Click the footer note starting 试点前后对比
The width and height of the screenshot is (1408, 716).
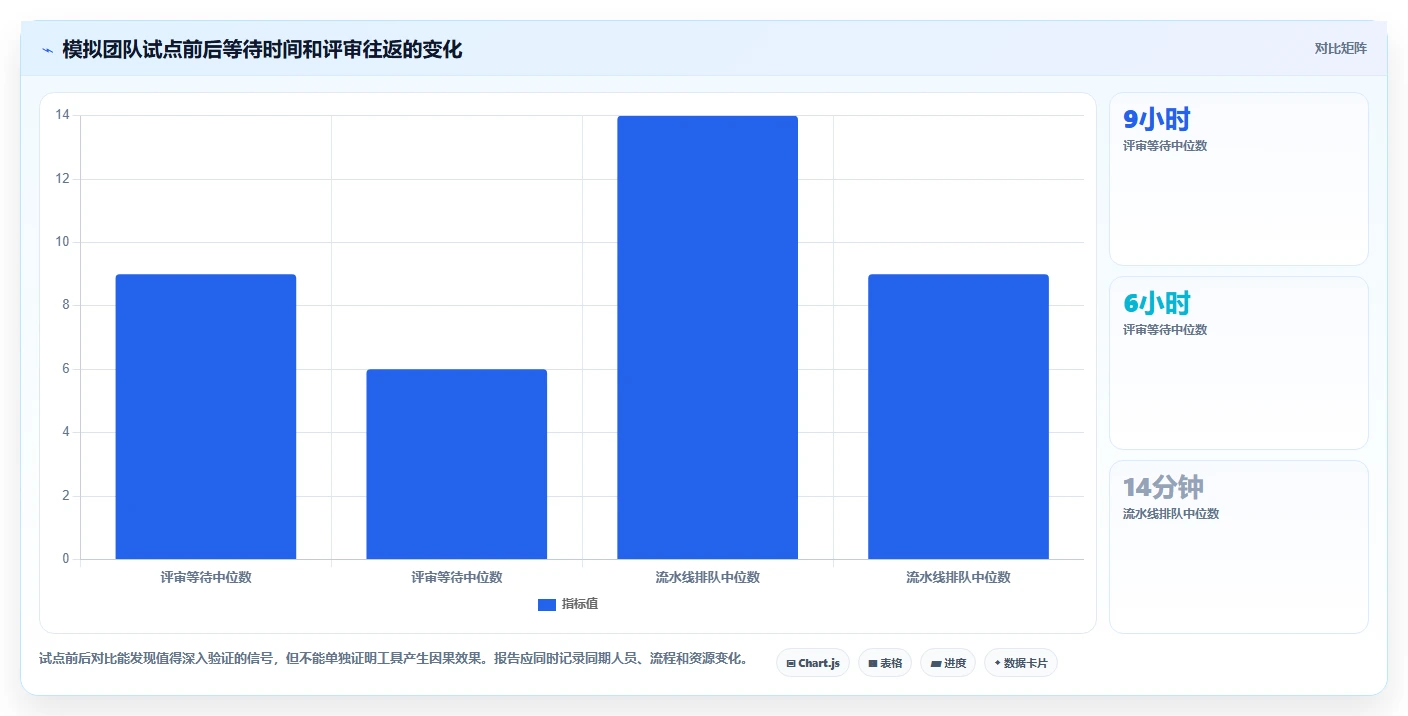(x=394, y=659)
